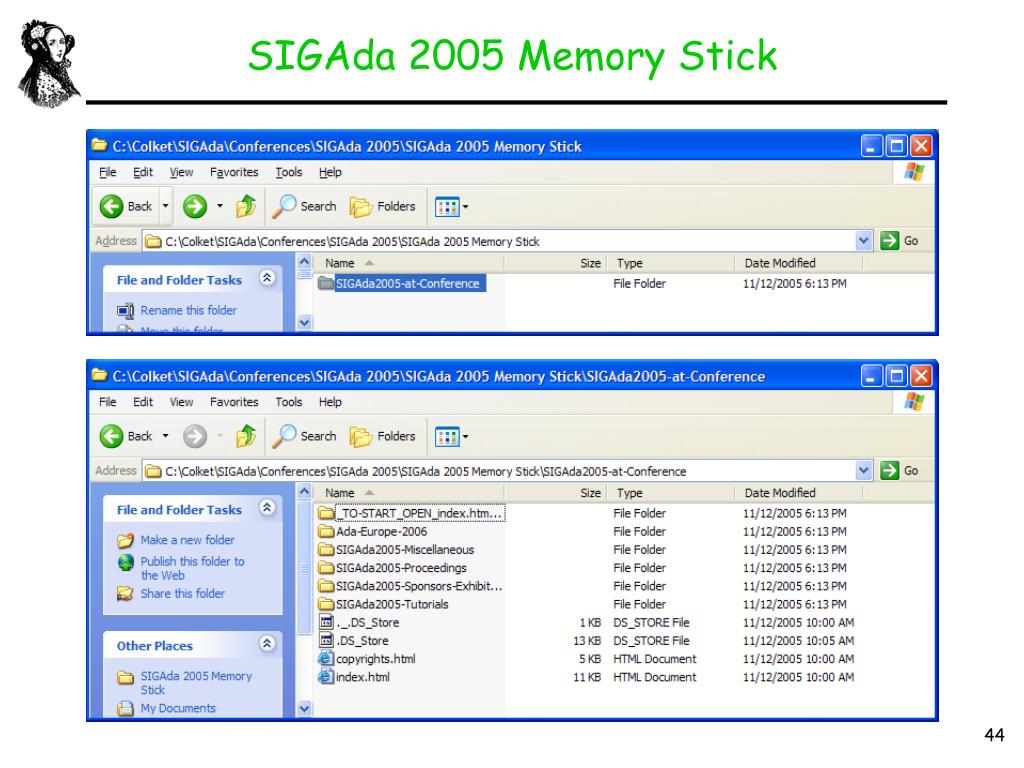1024x768 pixels.
Task: Open Back history dropdown in top window
Action: (x=165, y=206)
